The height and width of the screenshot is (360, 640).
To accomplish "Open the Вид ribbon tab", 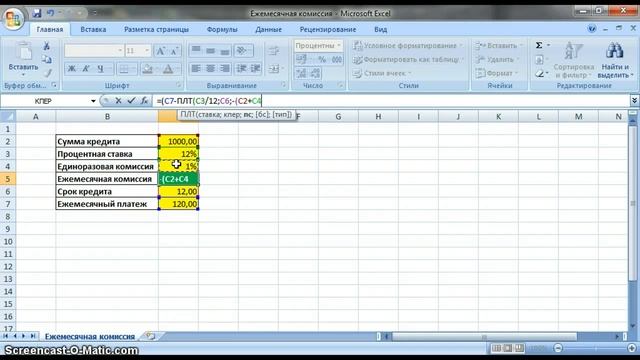I will pos(380,29).
